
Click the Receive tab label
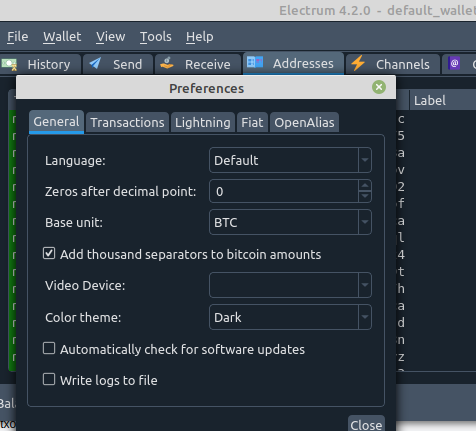pos(208,64)
